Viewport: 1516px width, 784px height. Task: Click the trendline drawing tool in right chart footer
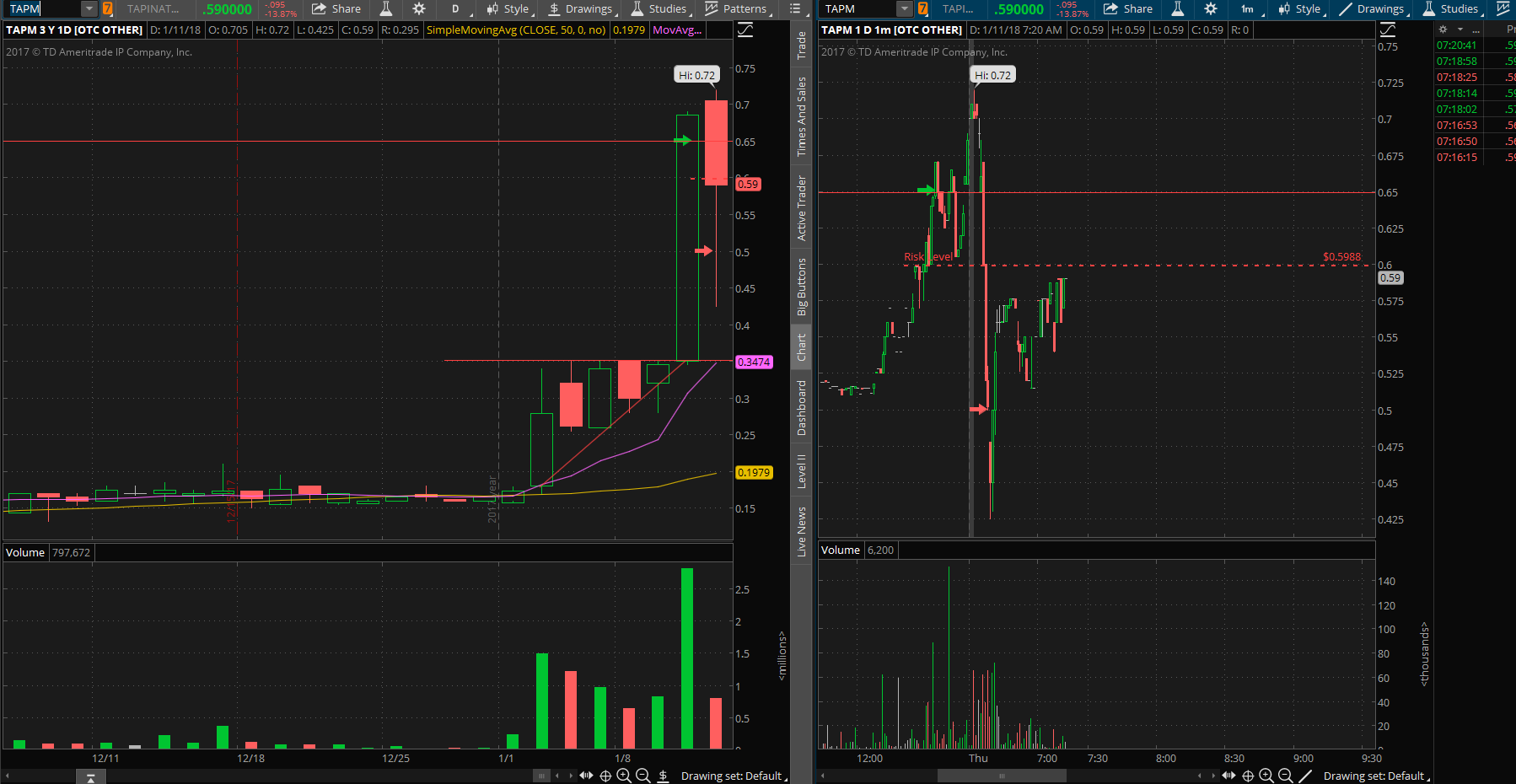(x=1306, y=776)
